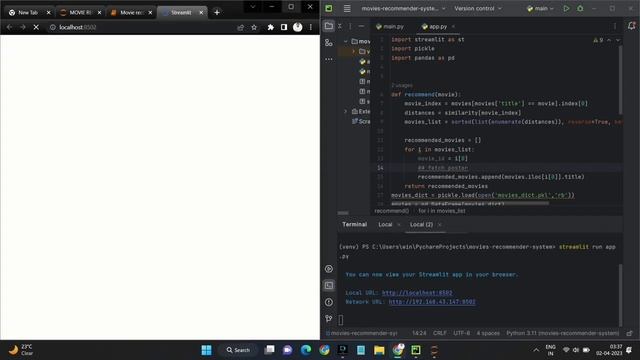Close Local (2) terminal tab
Image resolution: width=640 pixels, height=360 pixels.
[x=440, y=224]
